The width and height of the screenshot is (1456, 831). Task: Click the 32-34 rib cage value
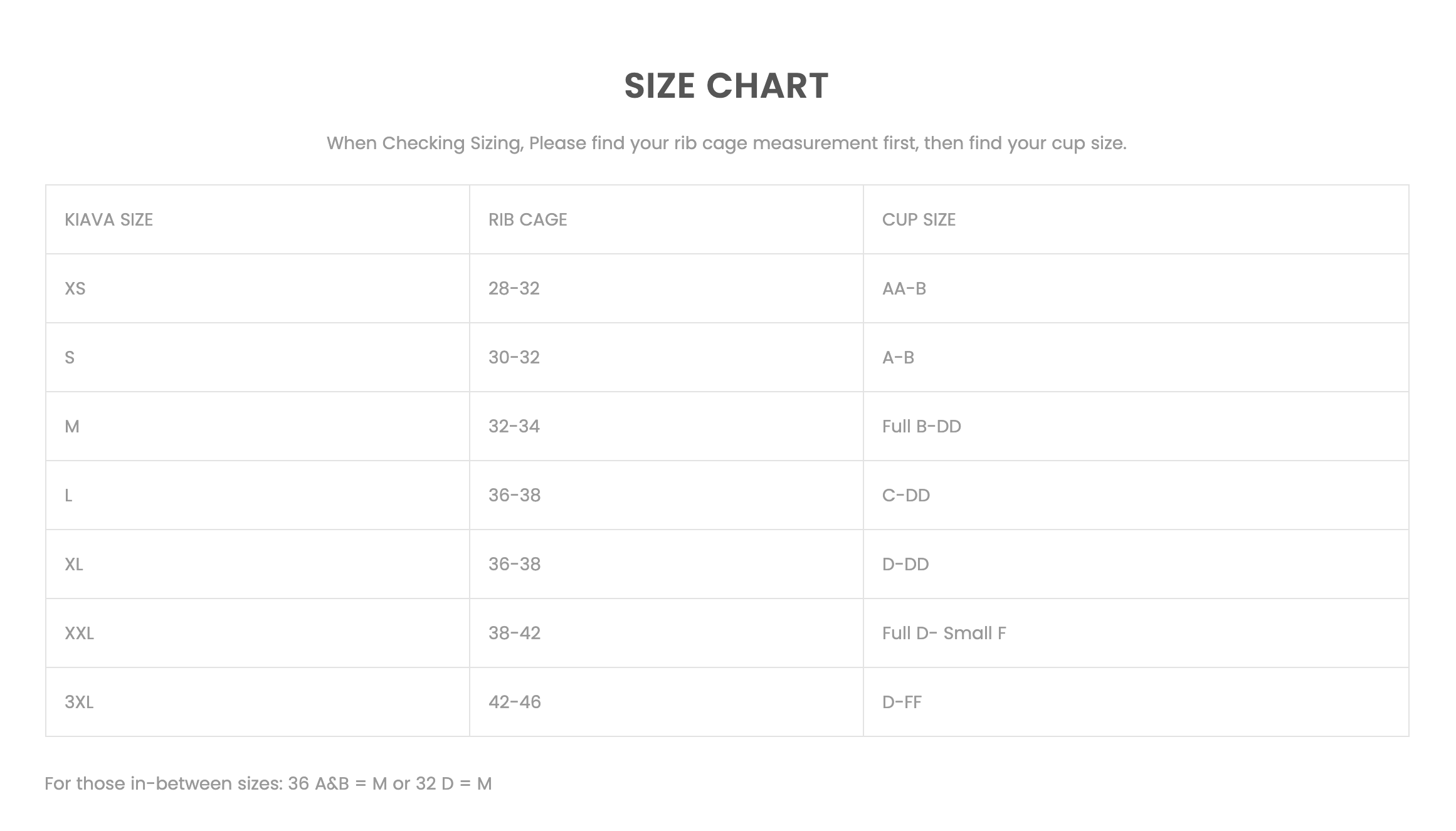click(514, 427)
